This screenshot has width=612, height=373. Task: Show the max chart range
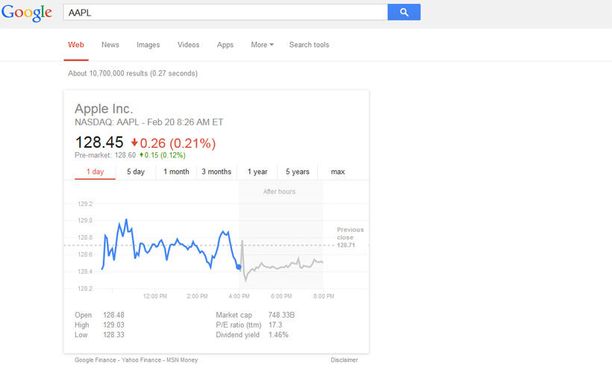click(x=338, y=172)
